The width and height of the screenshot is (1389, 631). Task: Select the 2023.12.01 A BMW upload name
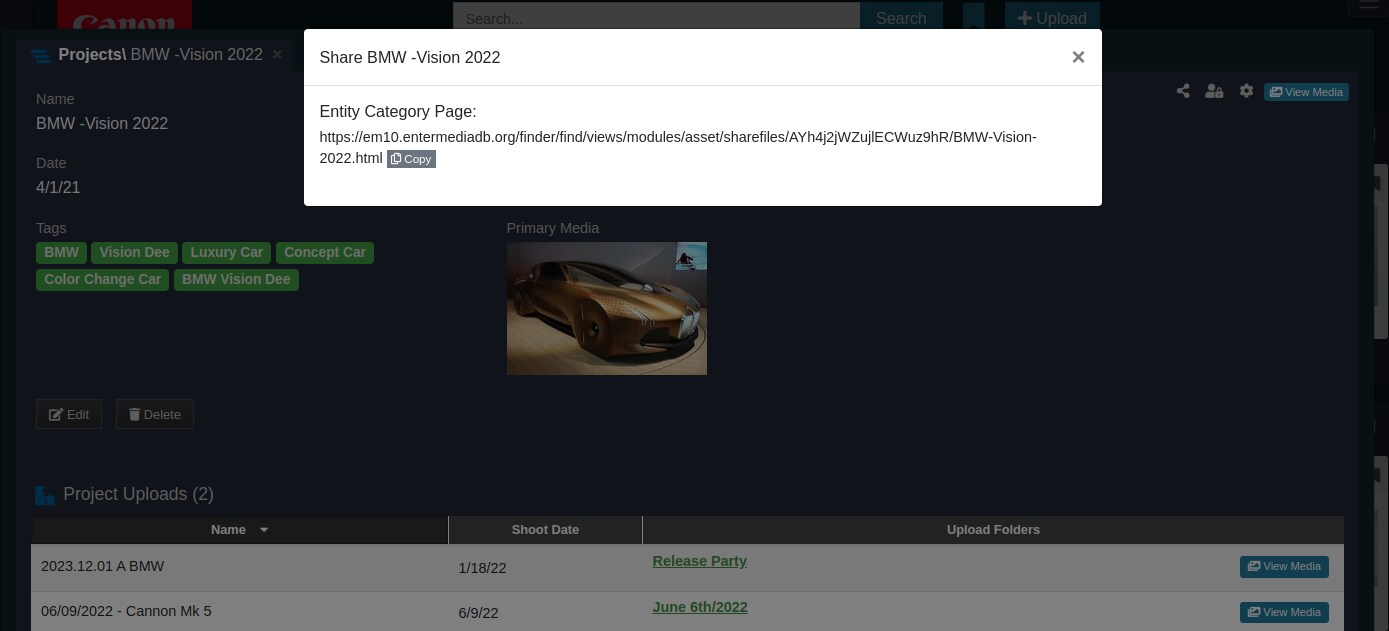103,566
